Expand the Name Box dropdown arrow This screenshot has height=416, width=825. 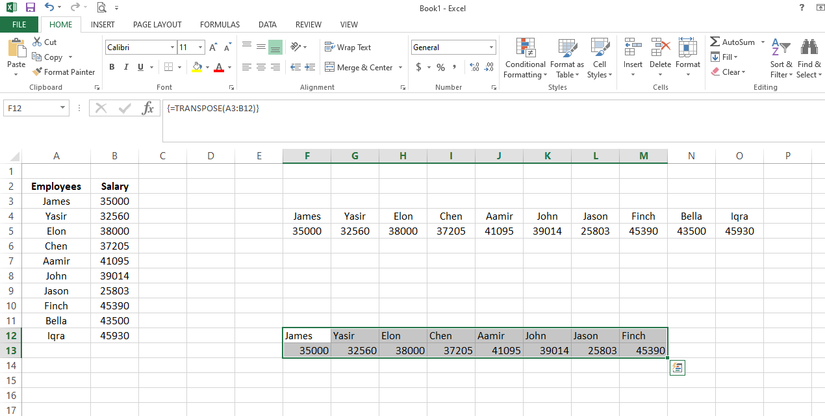[63, 108]
